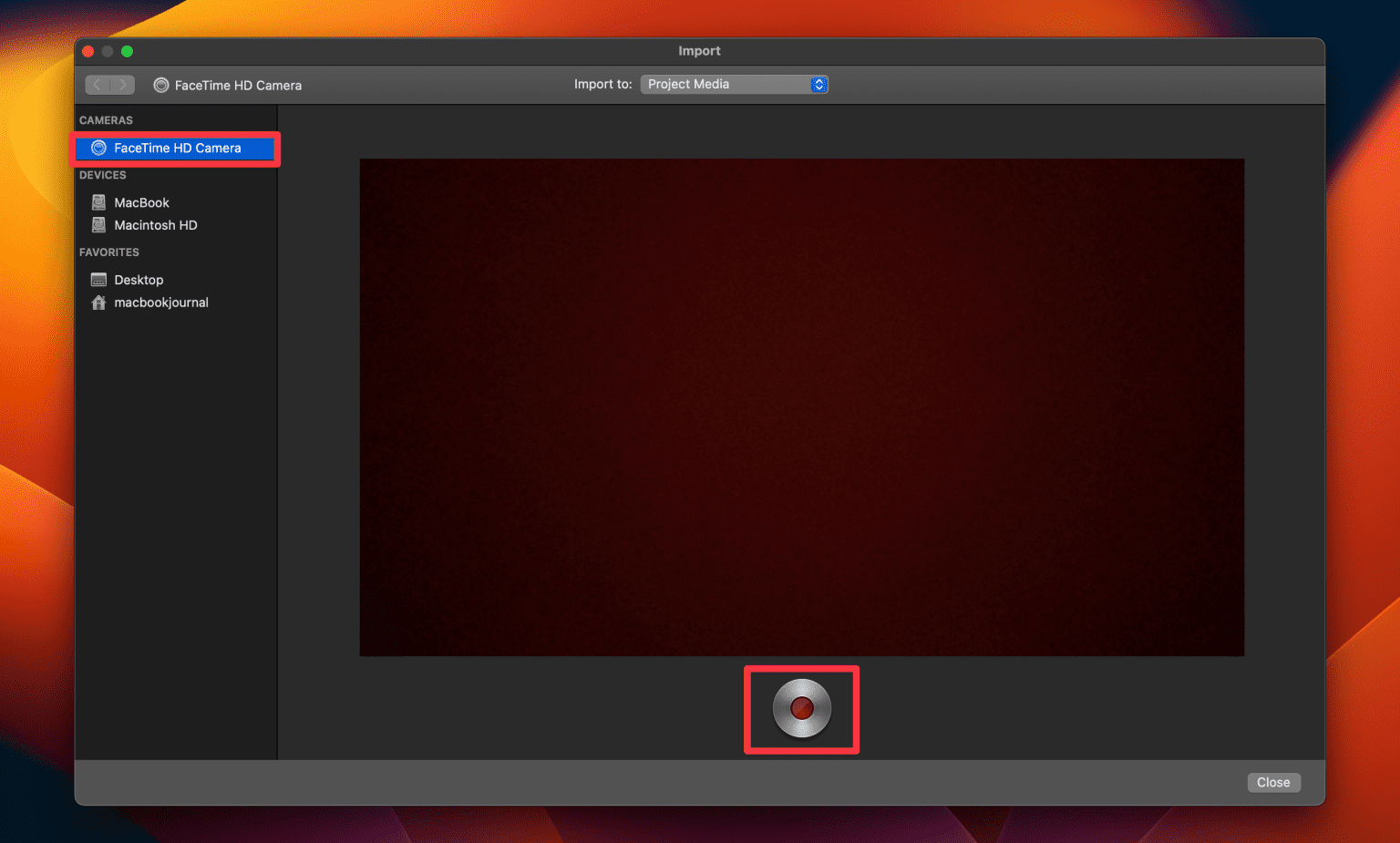Open the Desktop favorite
This screenshot has height=843, width=1400.
(x=139, y=279)
